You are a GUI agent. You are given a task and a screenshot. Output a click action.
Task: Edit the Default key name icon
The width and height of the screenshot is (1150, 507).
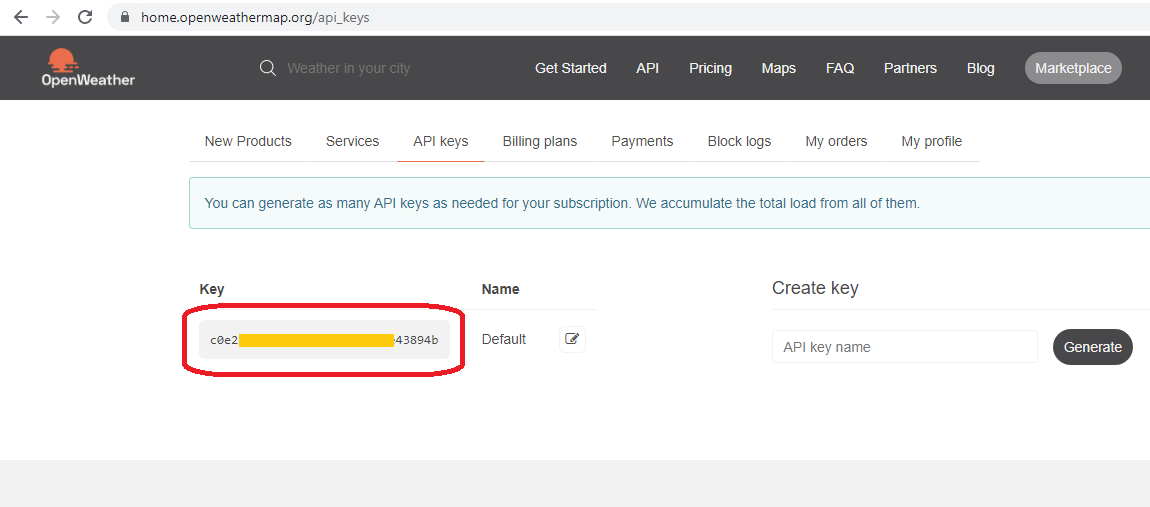(x=573, y=339)
